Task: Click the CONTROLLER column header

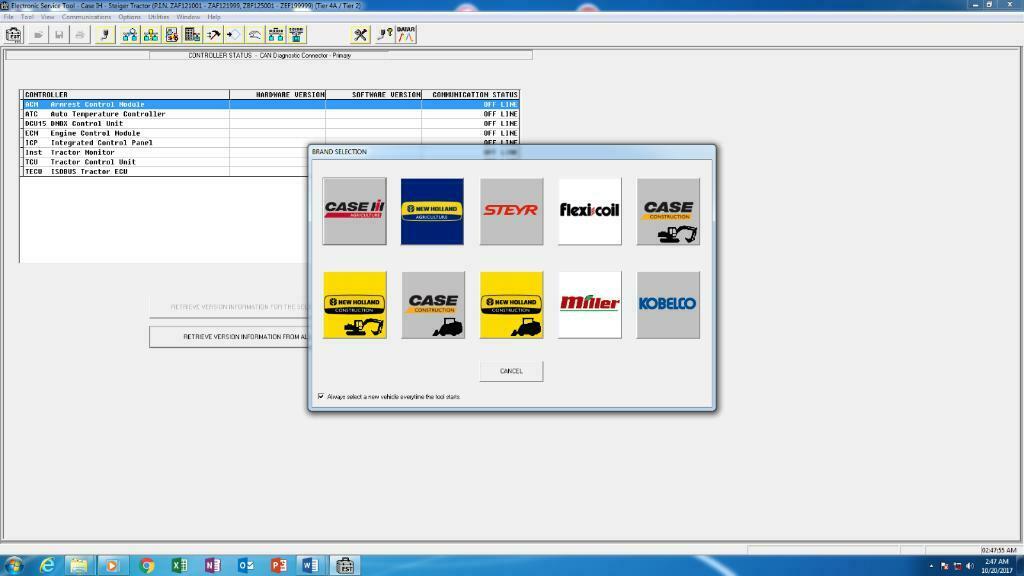Action: click(125, 95)
